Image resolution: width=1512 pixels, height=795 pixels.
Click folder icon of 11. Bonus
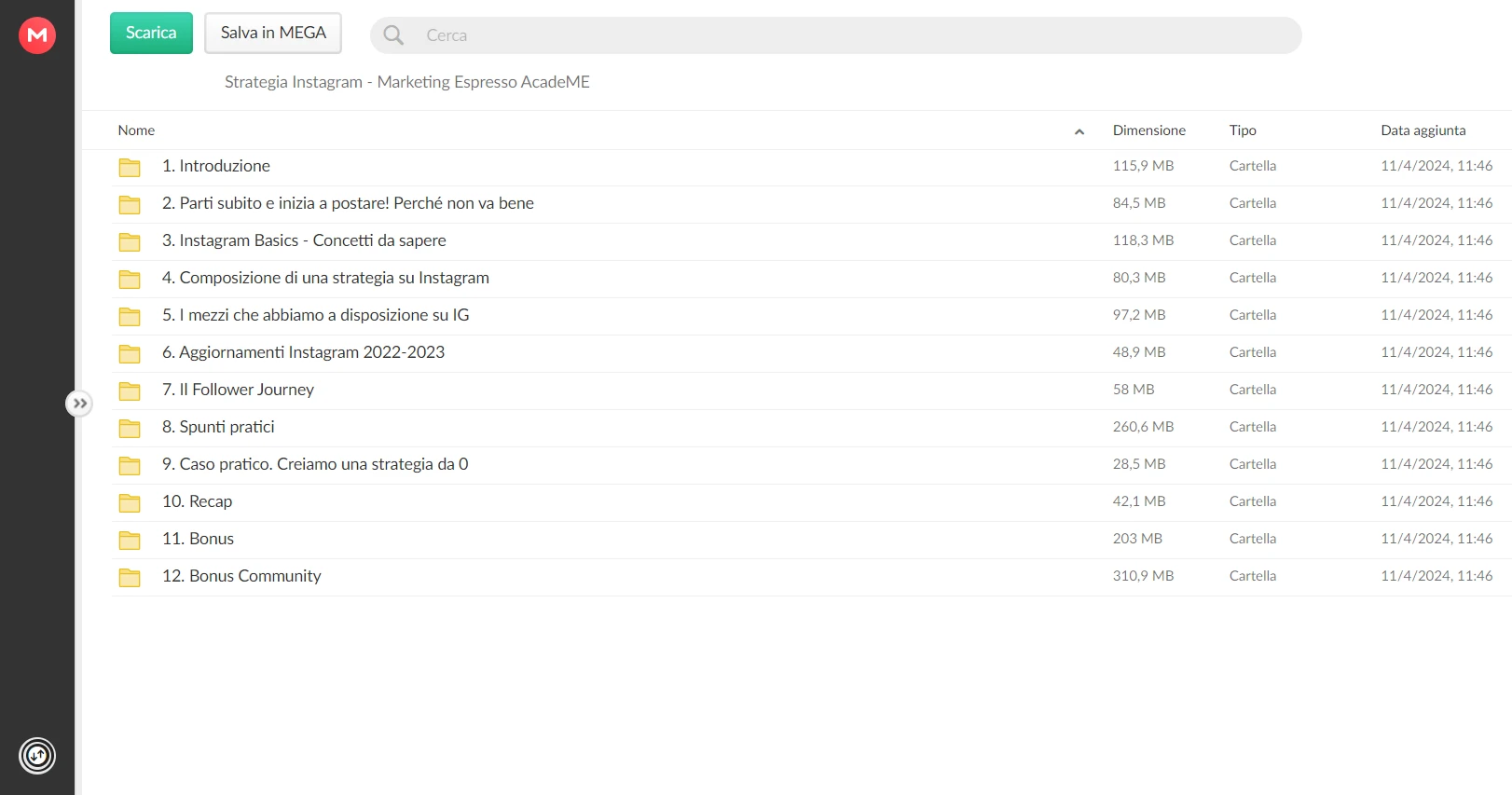(x=130, y=540)
